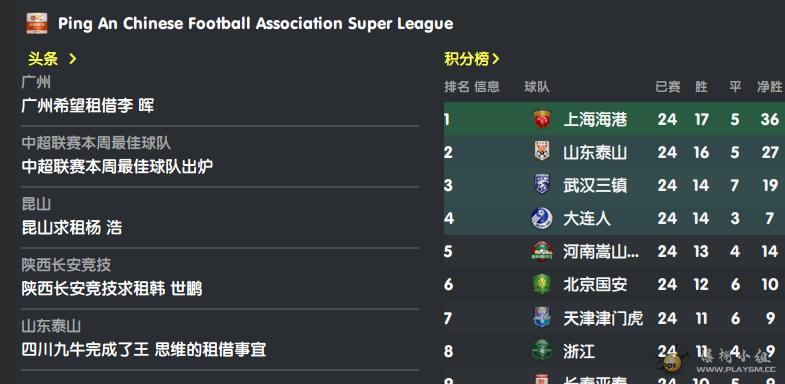
Task: Click the 大连人 club badge
Action: tap(542, 218)
